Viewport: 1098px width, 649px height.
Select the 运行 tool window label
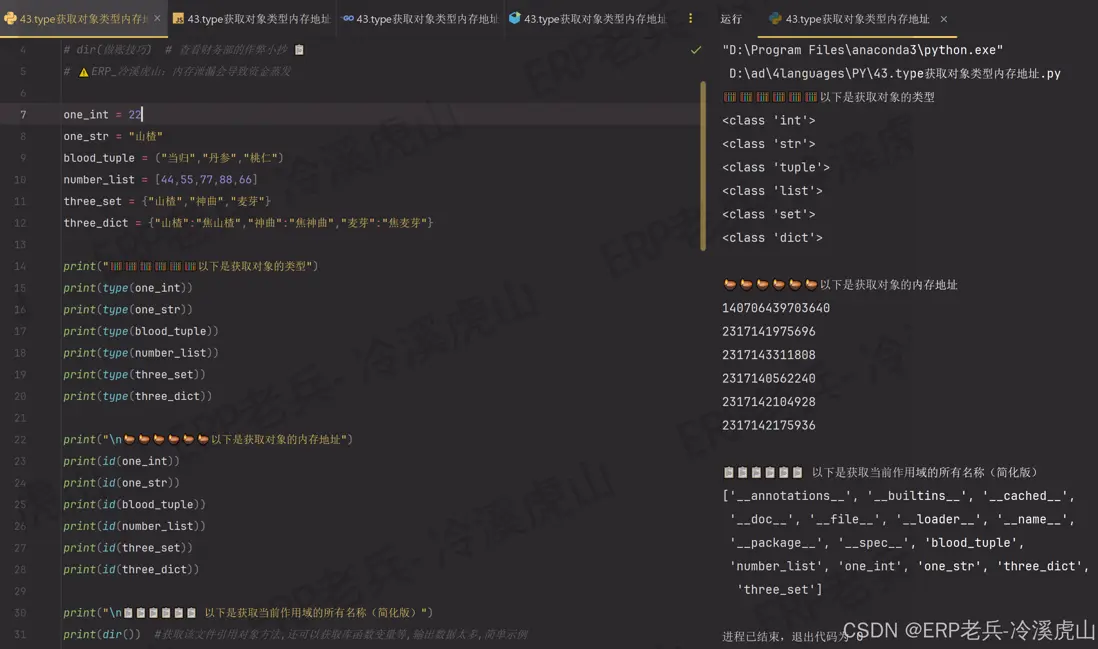pyautogui.click(x=730, y=19)
